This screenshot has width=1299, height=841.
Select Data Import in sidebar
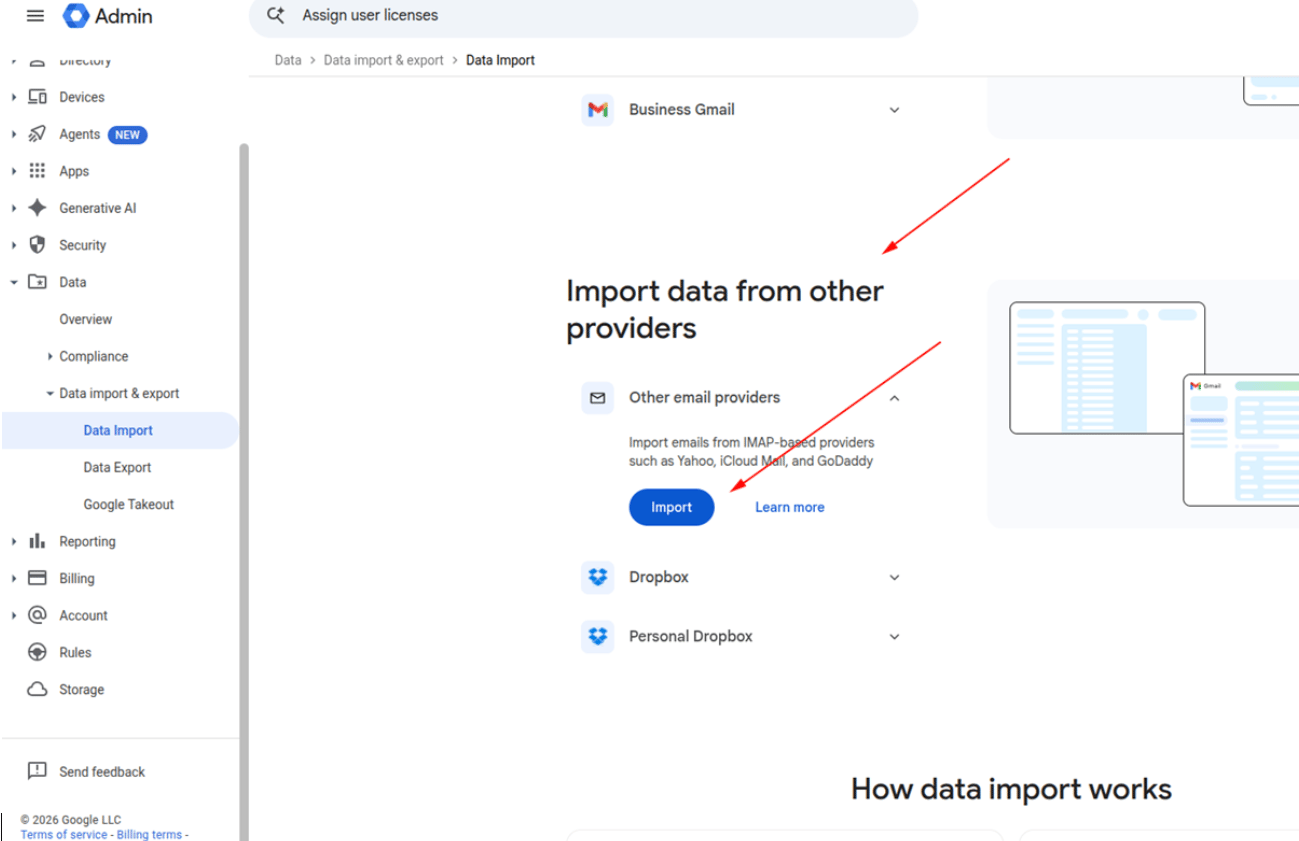pos(120,430)
